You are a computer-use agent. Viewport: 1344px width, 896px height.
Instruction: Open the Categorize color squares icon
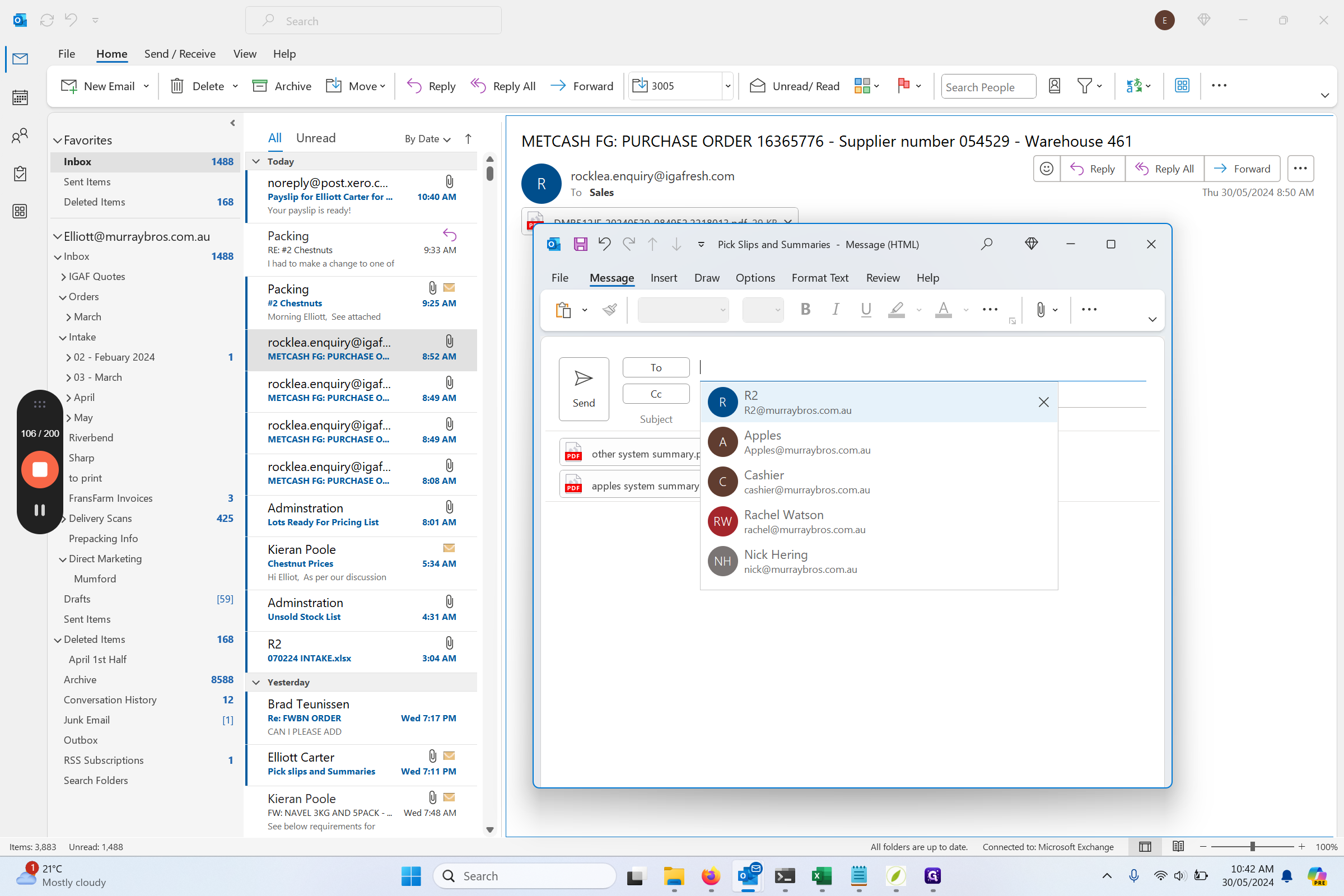pyautogui.click(x=862, y=86)
